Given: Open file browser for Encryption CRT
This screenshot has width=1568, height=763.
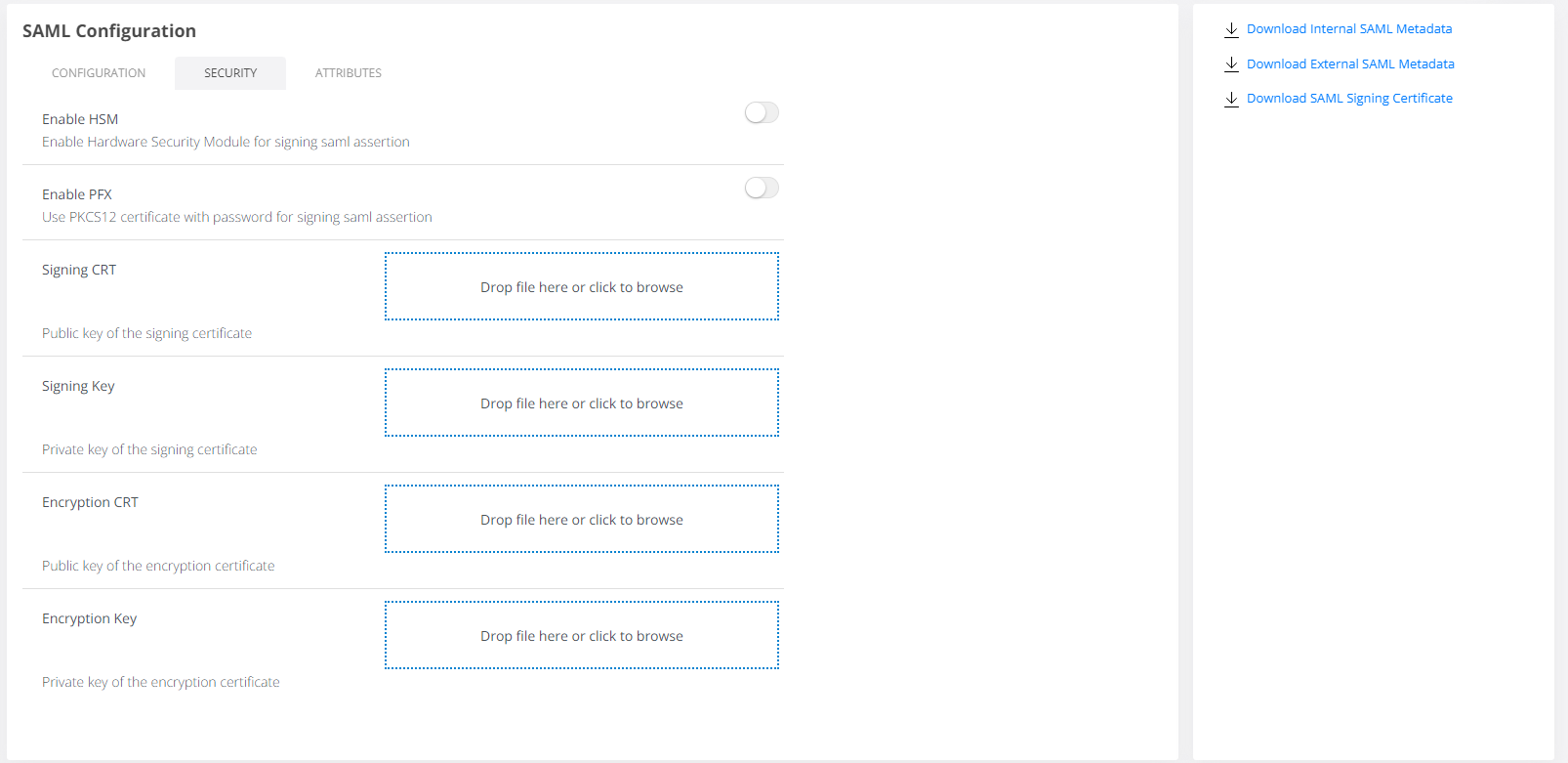Looking at the screenshot, I should (582, 520).
